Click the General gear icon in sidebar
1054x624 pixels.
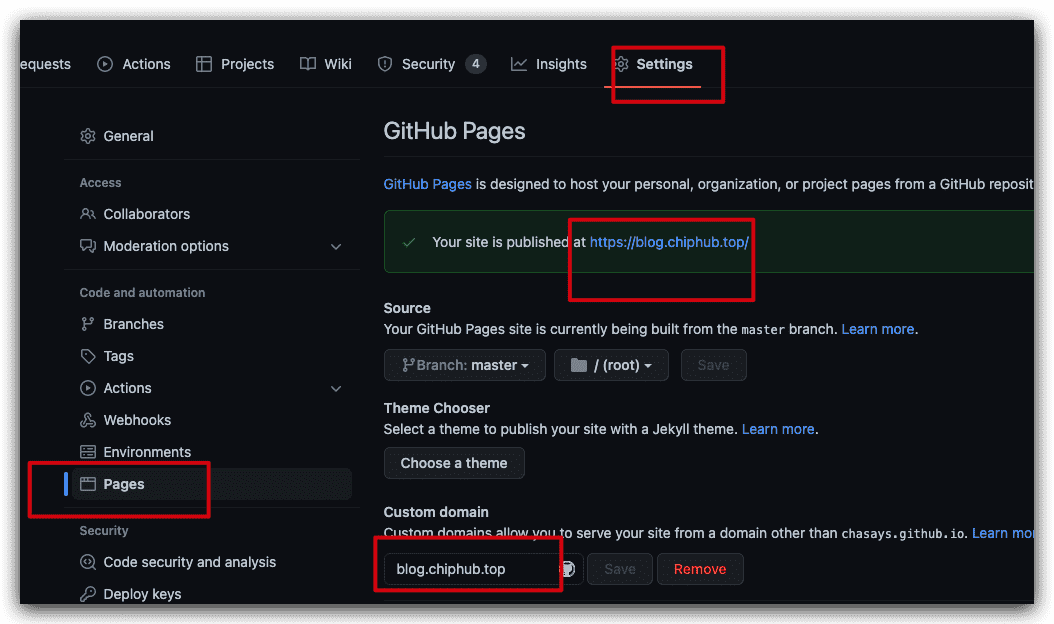tap(88, 136)
